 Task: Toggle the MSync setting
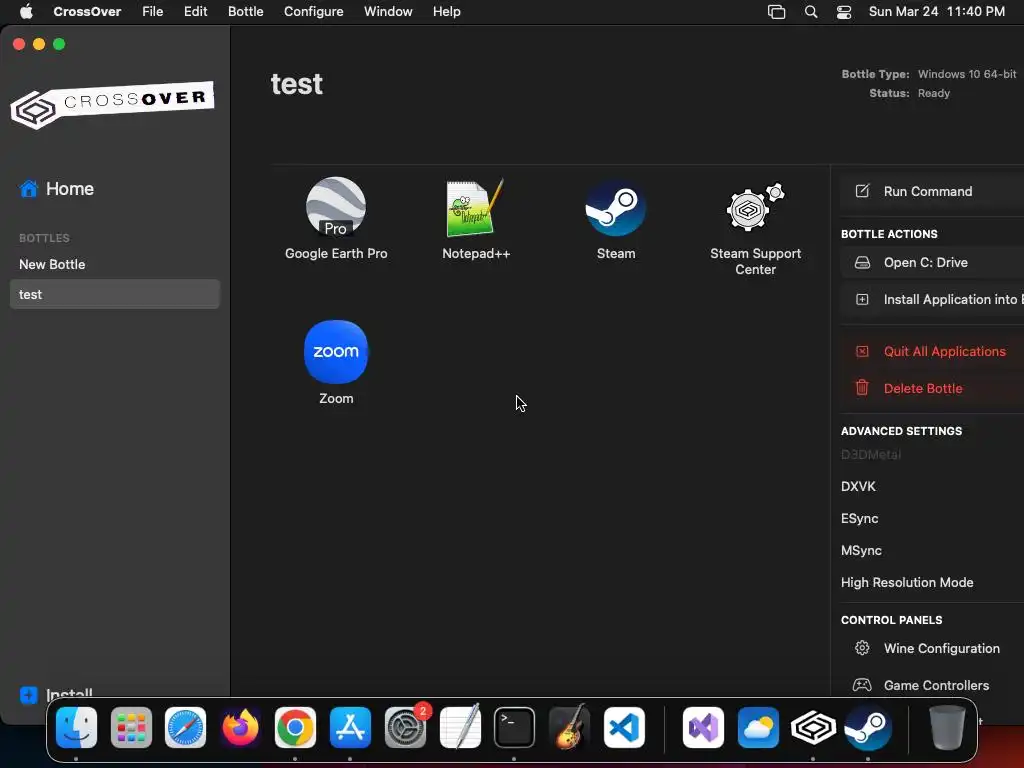point(861,551)
